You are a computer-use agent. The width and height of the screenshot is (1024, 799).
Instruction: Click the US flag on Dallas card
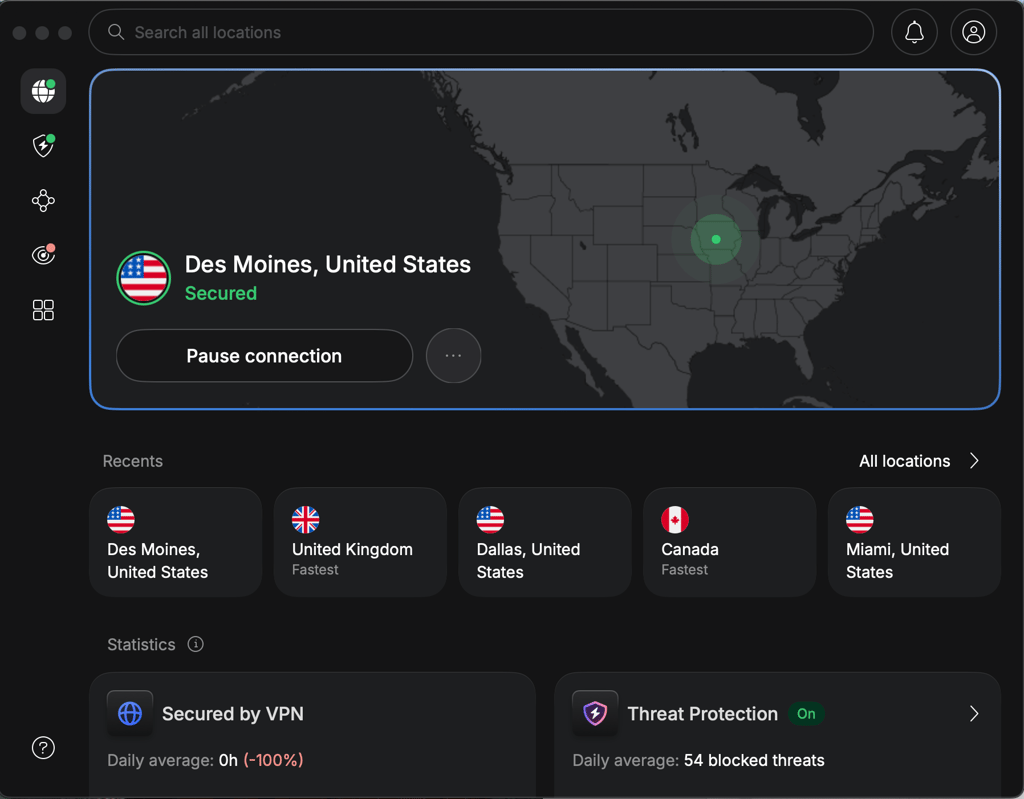(x=490, y=520)
